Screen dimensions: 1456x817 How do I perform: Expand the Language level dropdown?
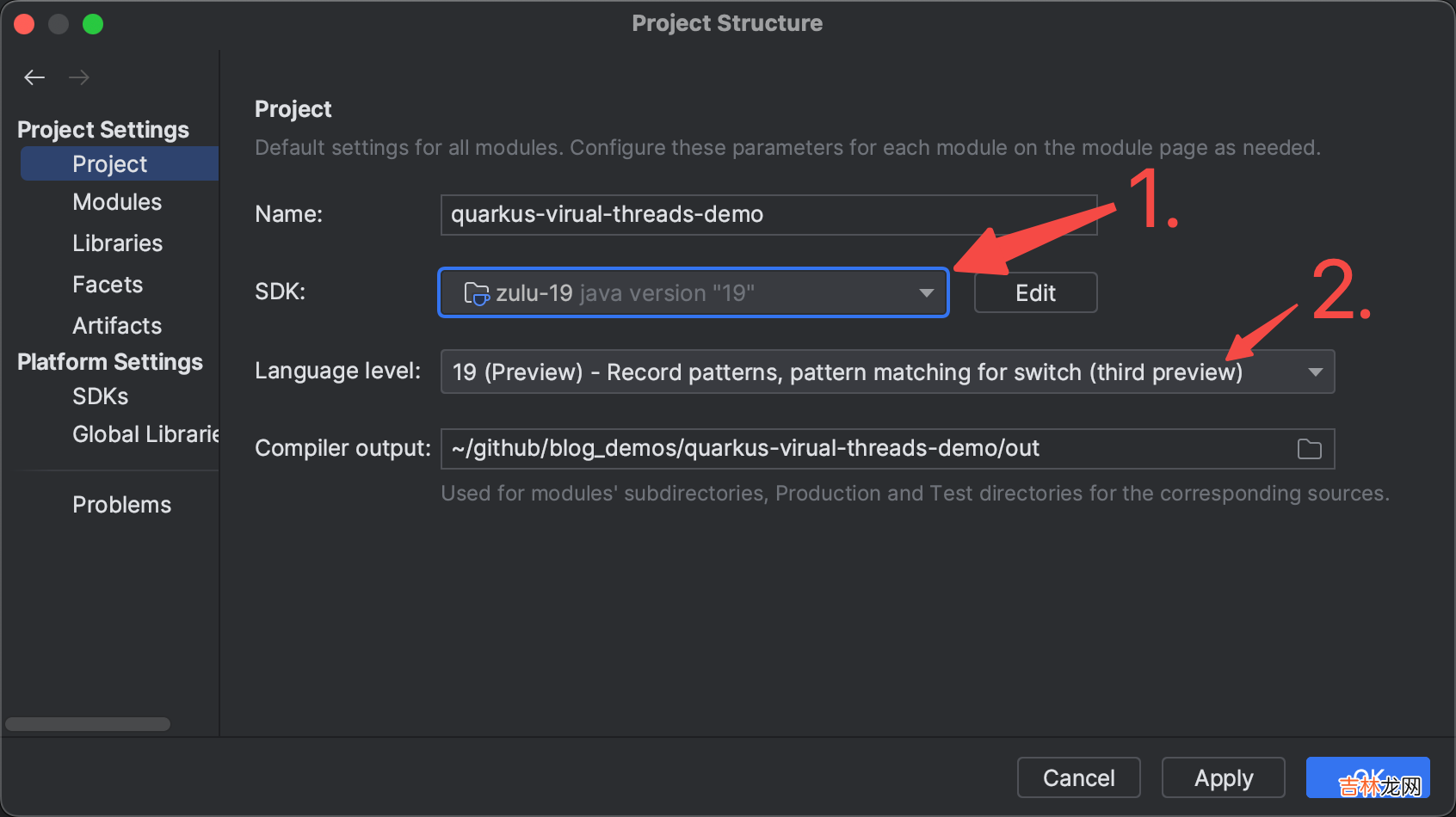pyautogui.click(x=1315, y=372)
